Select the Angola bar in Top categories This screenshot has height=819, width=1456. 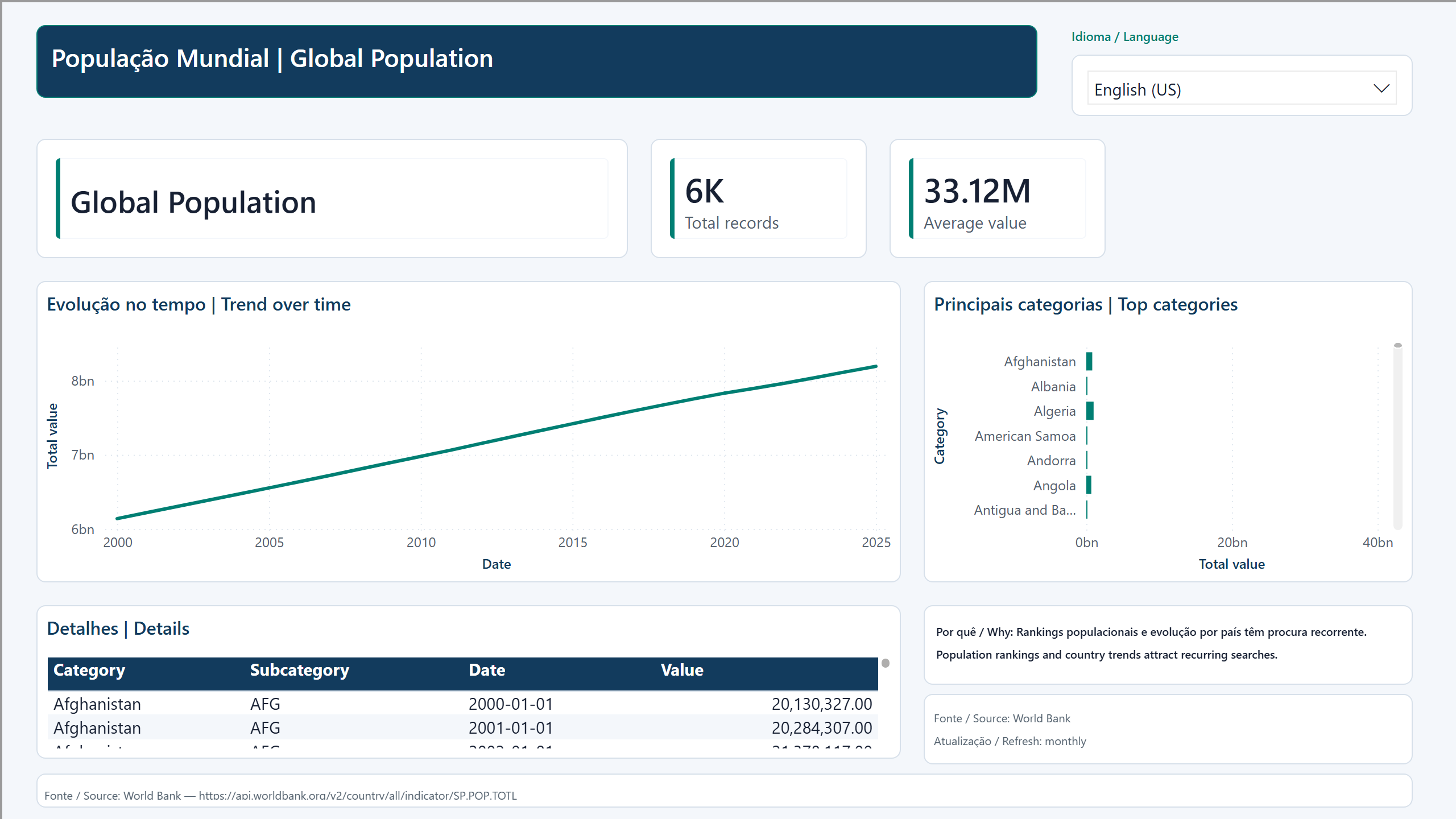coord(1089,485)
